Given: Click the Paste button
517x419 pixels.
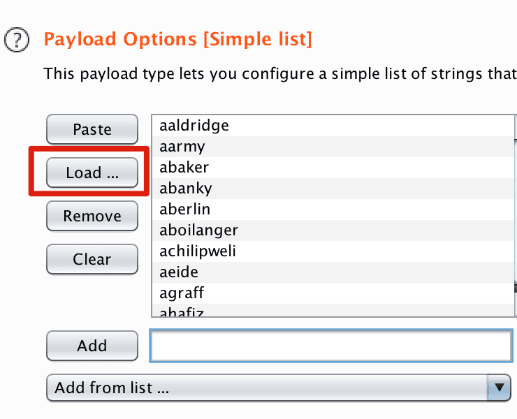Looking at the screenshot, I should 92,129.
